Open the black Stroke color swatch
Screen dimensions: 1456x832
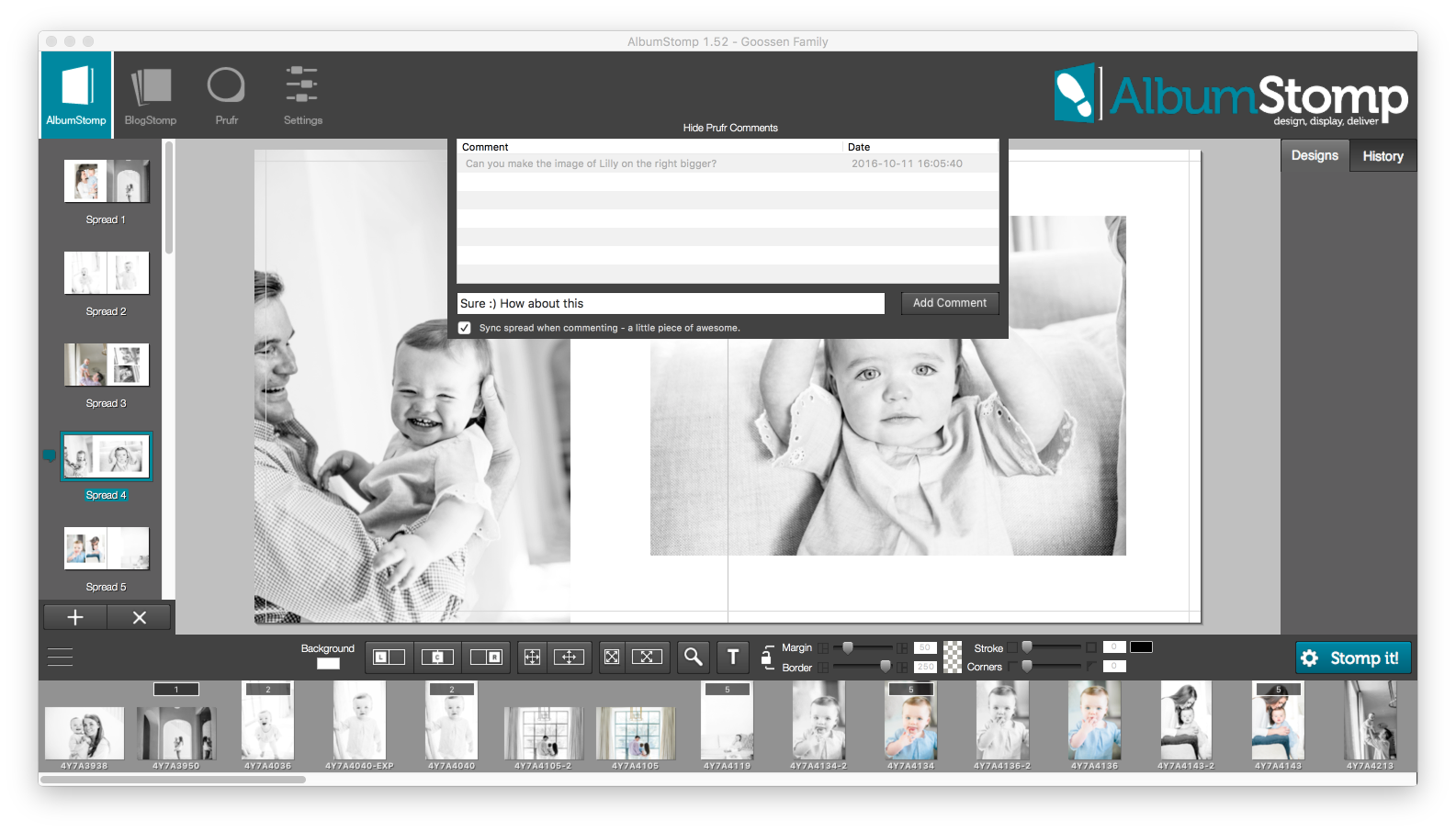(x=1141, y=647)
